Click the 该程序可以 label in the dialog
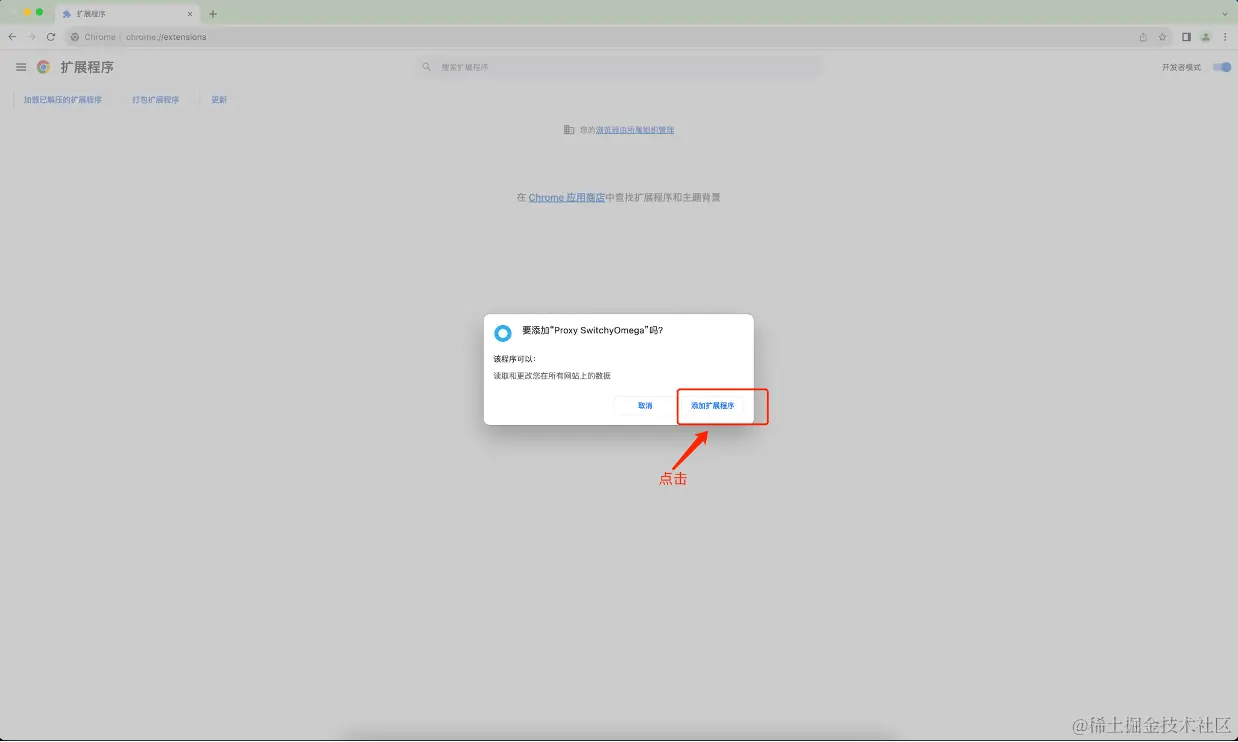 [514, 358]
